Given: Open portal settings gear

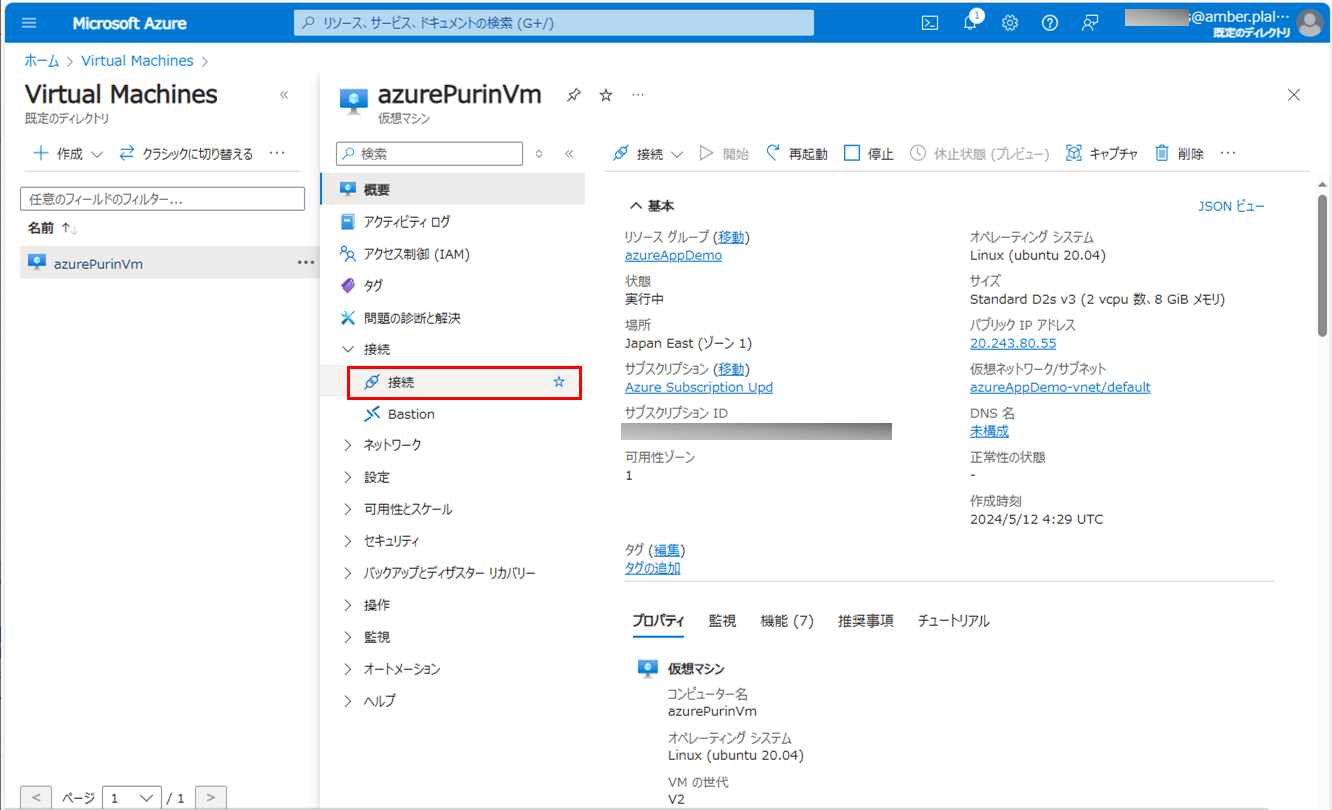Looking at the screenshot, I should [x=1010, y=23].
